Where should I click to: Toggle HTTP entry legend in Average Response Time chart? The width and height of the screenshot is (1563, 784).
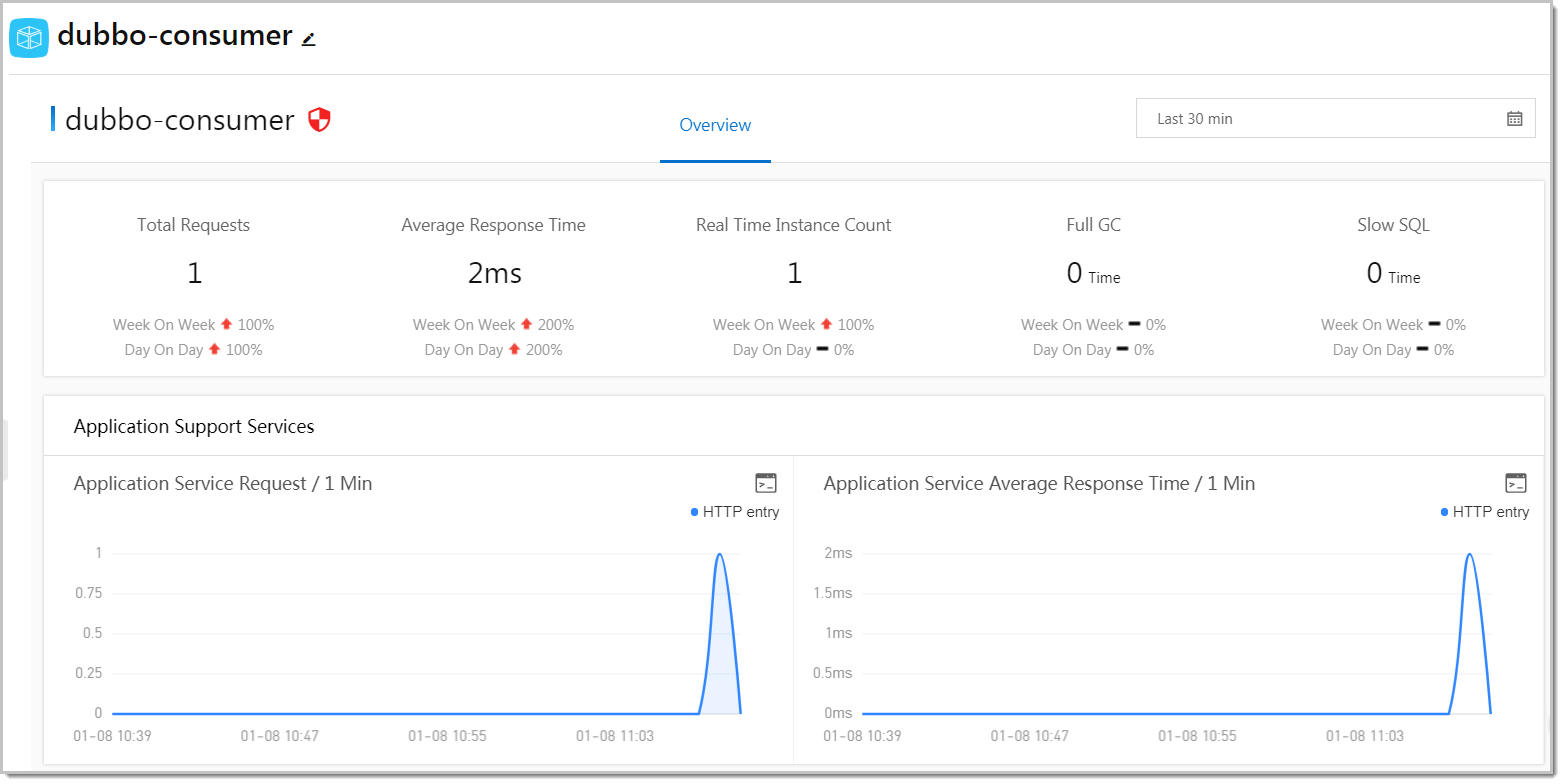pyautogui.click(x=1485, y=512)
